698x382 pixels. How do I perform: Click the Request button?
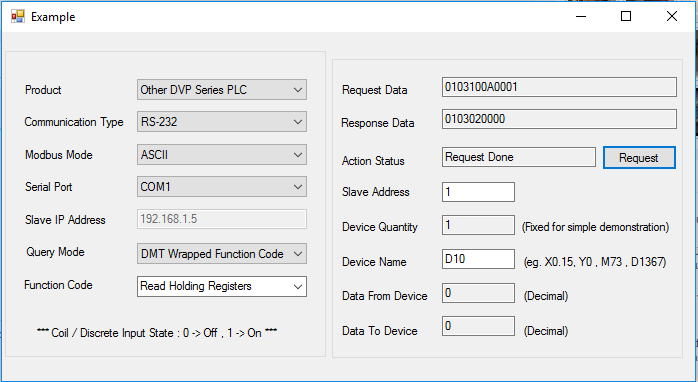tap(639, 158)
